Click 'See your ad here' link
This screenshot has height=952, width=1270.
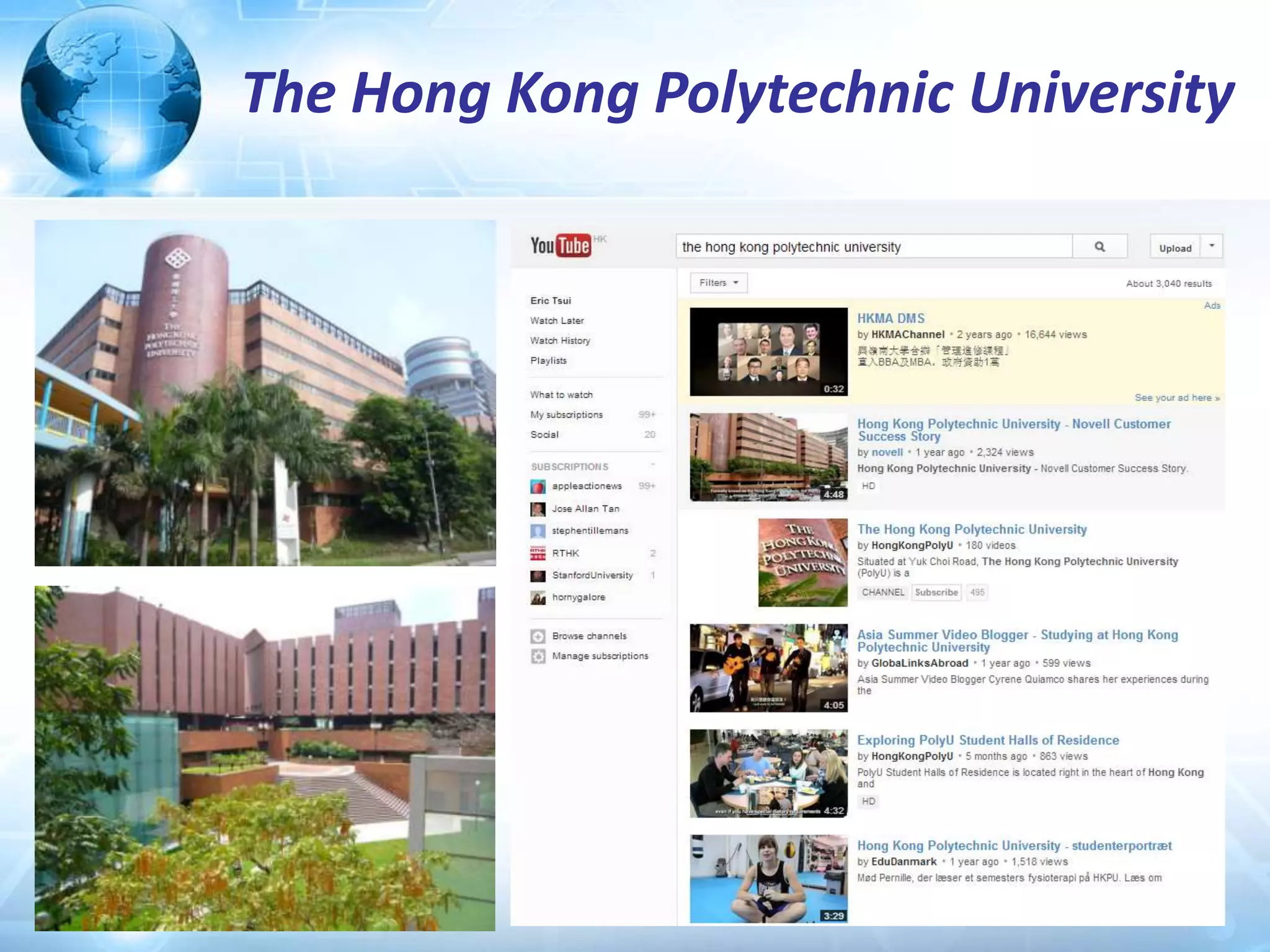click(x=1177, y=397)
